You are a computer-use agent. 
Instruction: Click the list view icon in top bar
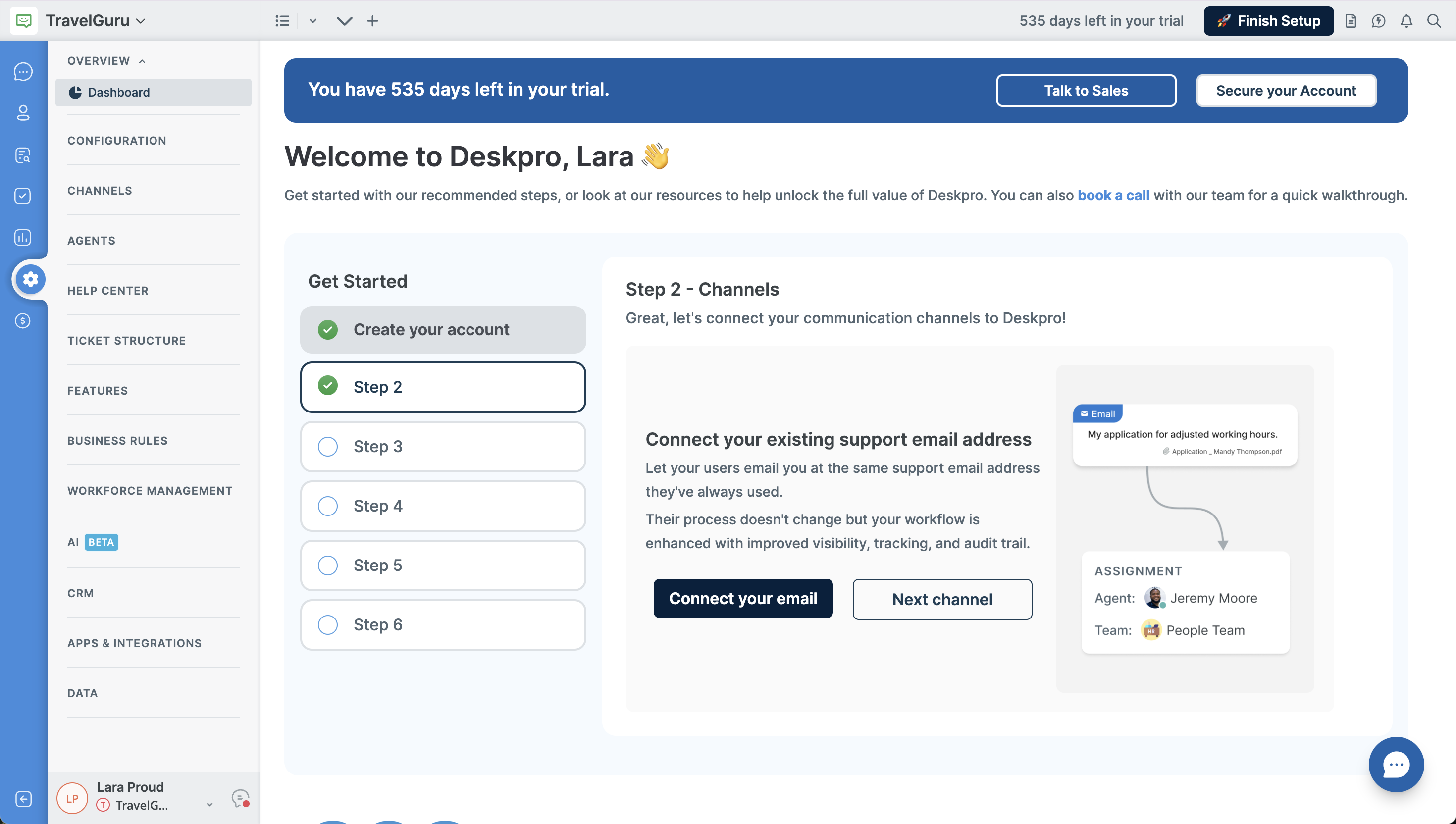282,21
